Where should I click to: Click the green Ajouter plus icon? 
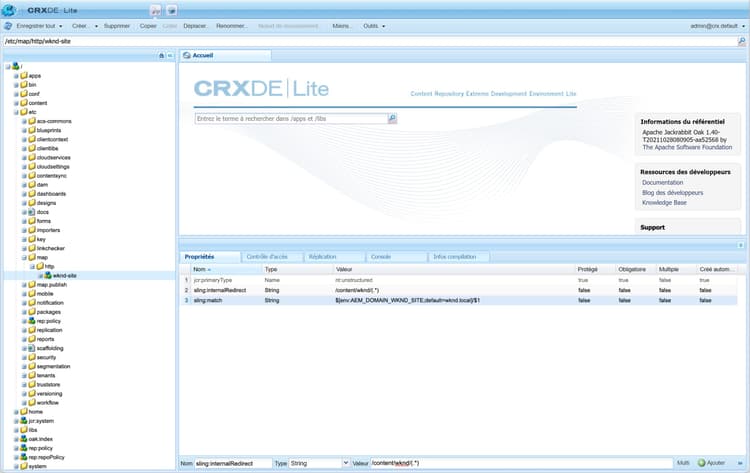pyautogui.click(x=701, y=463)
